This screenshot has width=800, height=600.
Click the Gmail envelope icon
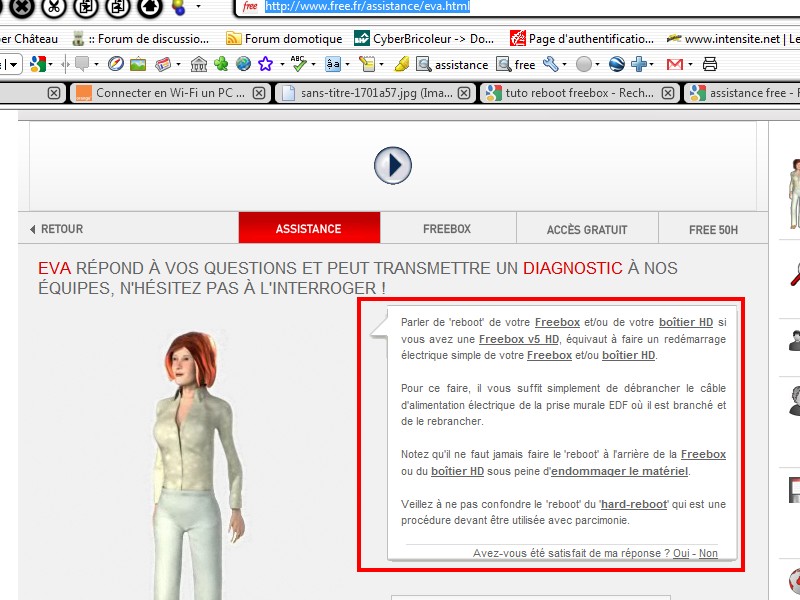[x=674, y=64]
